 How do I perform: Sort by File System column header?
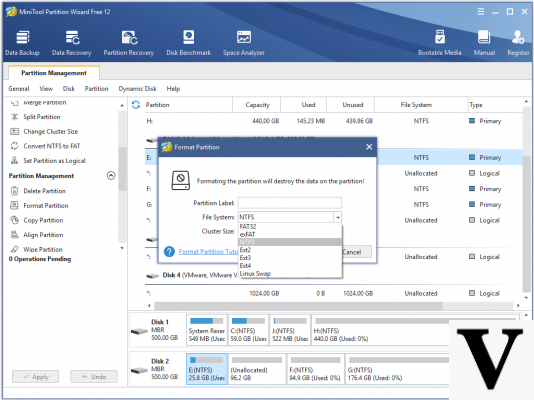pos(421,105)
